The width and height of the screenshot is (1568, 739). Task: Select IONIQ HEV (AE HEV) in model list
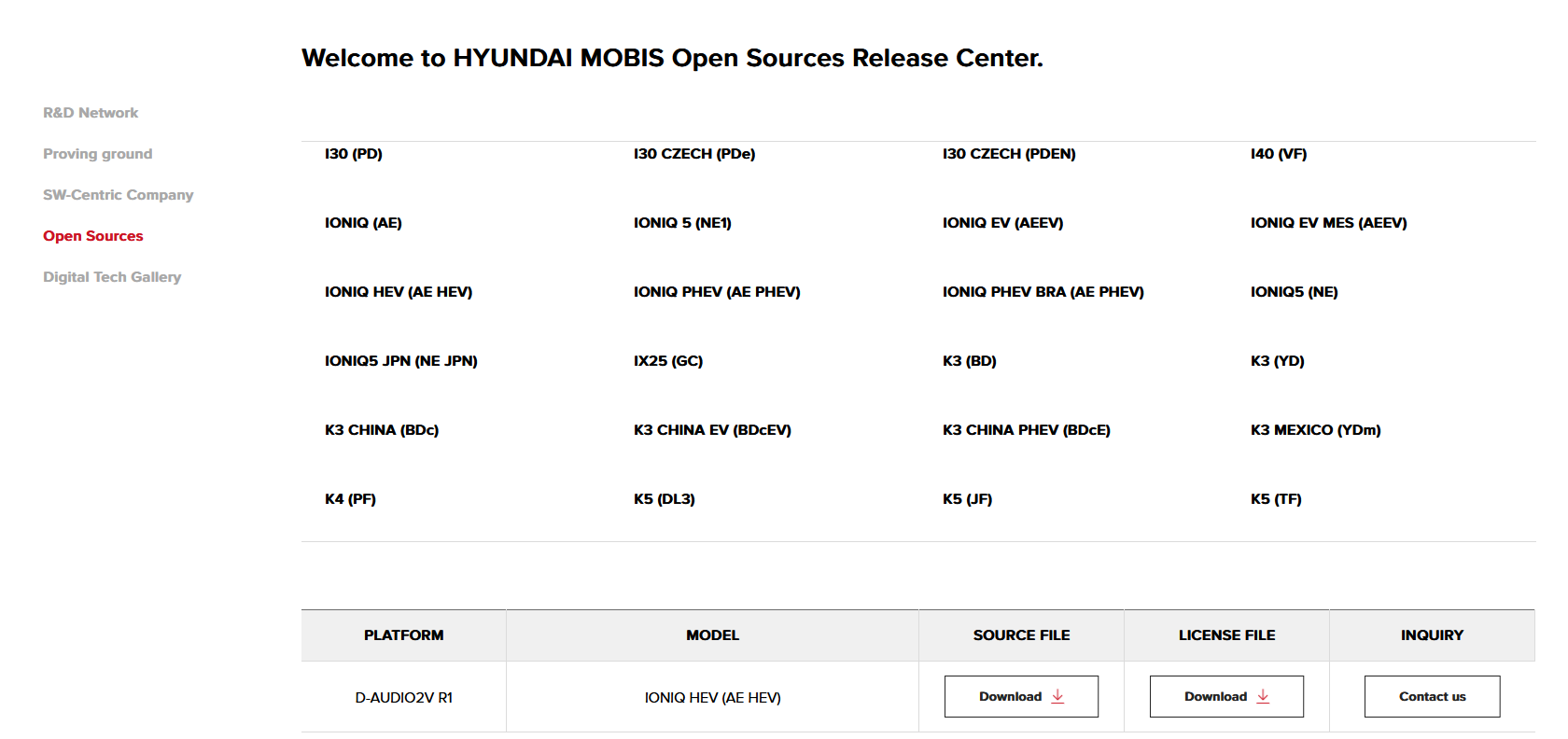tap(399, 292)
